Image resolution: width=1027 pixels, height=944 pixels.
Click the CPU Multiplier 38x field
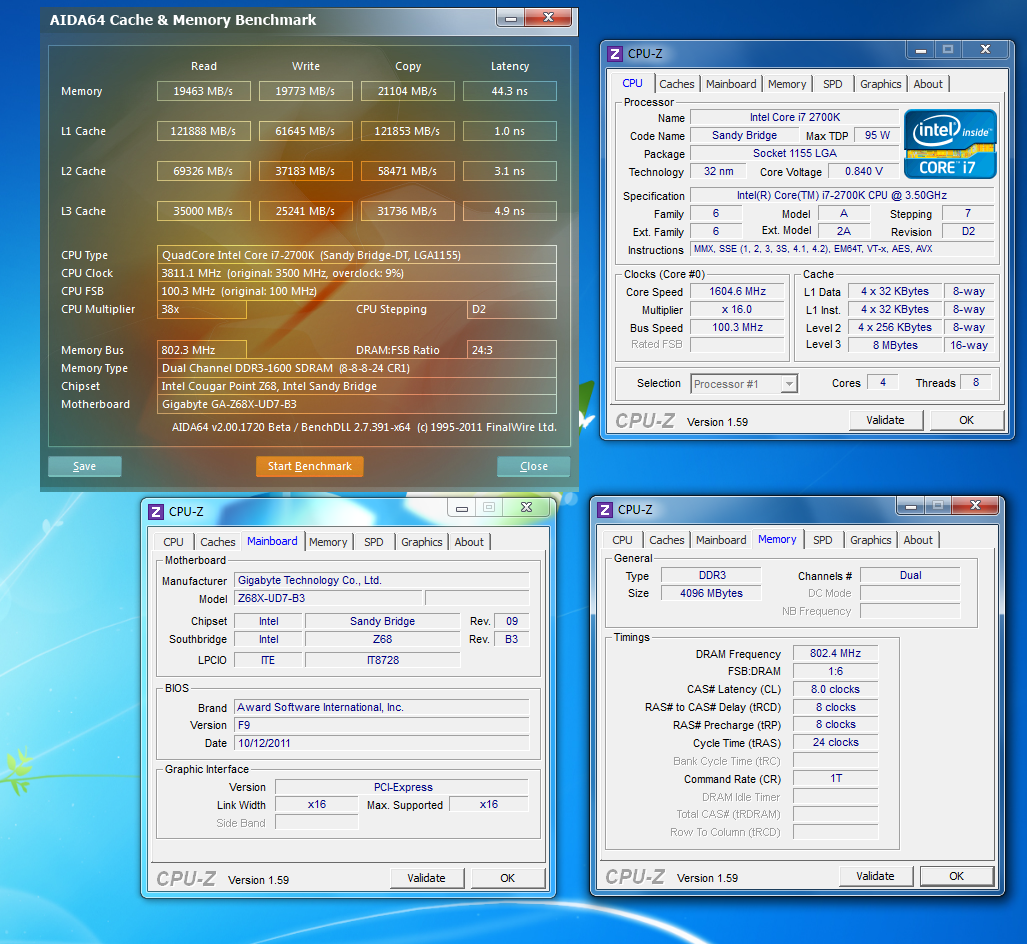click(202, 309)
